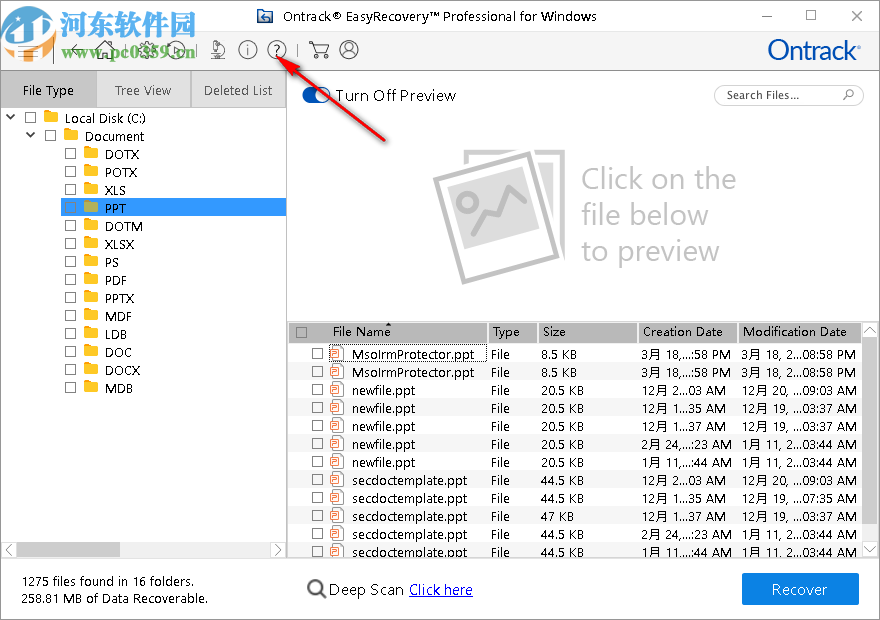880x620 pixels.
Task: Open the Home screen icon
Action: coord(105,49)
